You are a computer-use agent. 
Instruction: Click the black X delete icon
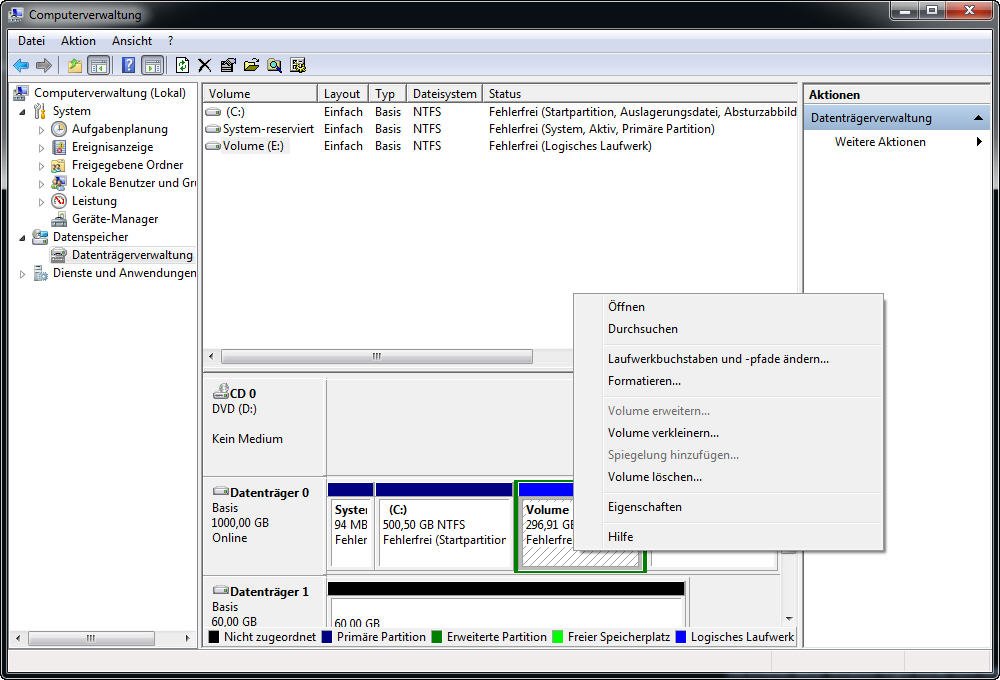(x=205, y=65)
